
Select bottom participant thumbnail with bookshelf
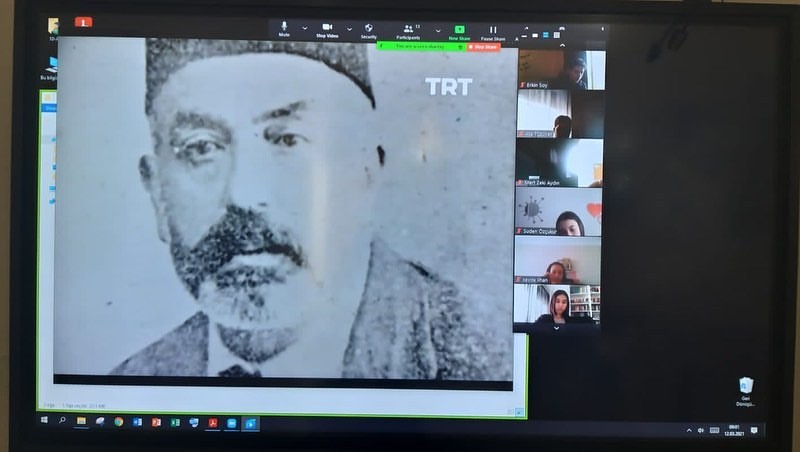pyautogui.click(x=557, y=304)
